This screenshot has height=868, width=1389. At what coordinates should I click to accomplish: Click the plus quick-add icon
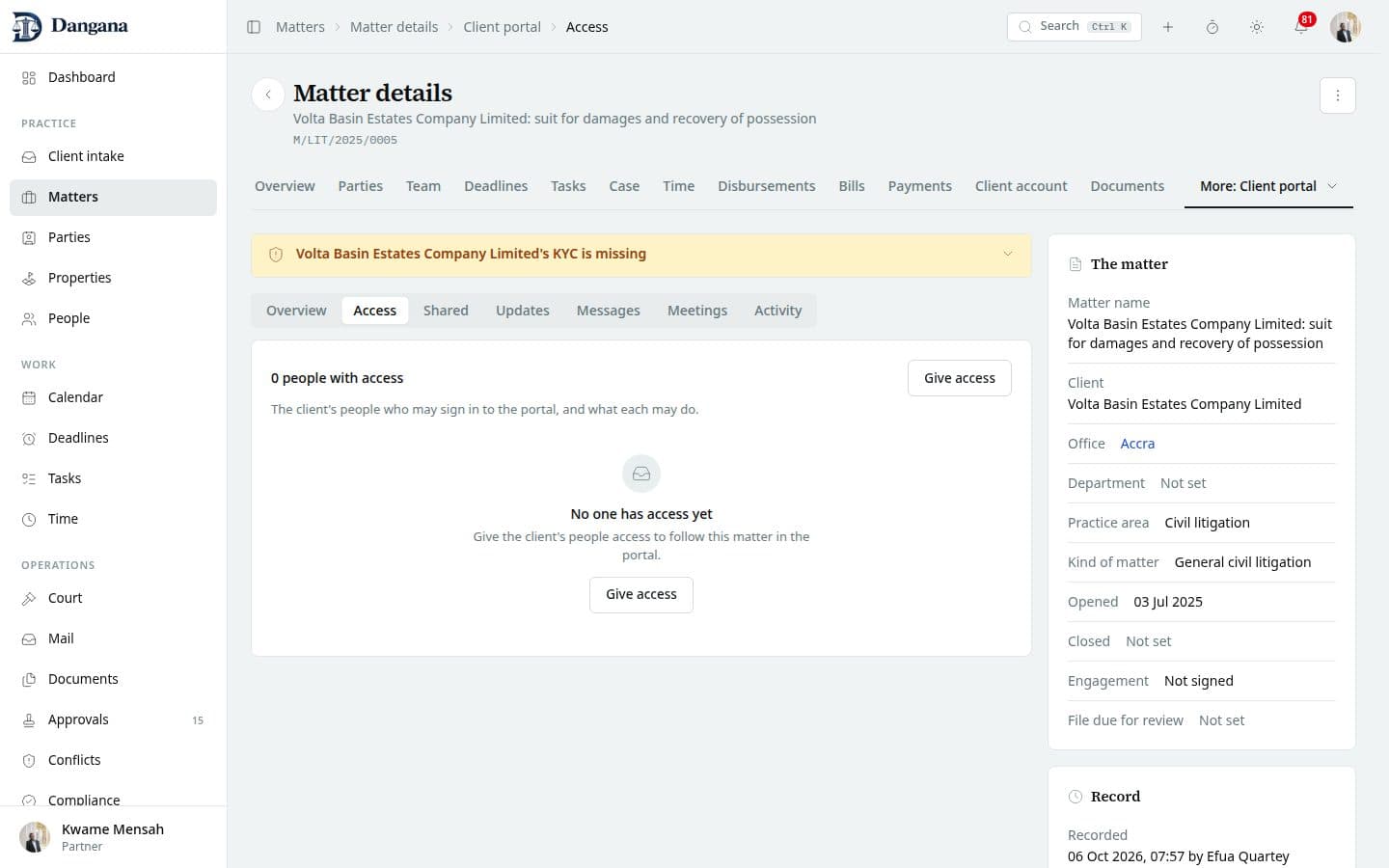pyautogui.click(x=1167, y=27)
